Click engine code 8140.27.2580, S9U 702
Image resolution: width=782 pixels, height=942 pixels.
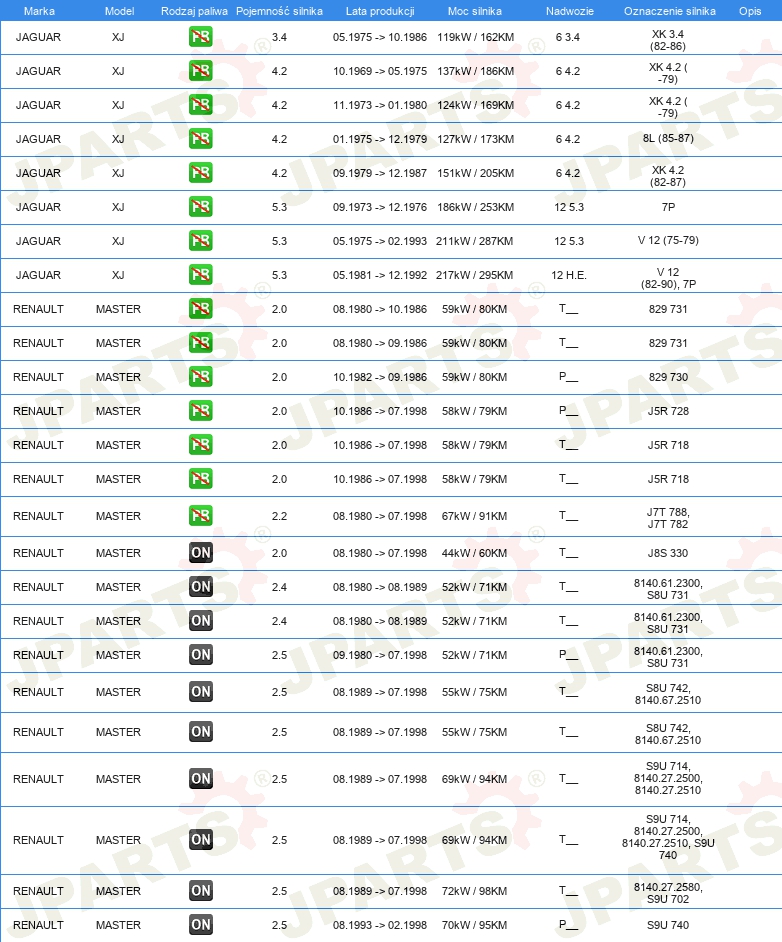point(668,893)
